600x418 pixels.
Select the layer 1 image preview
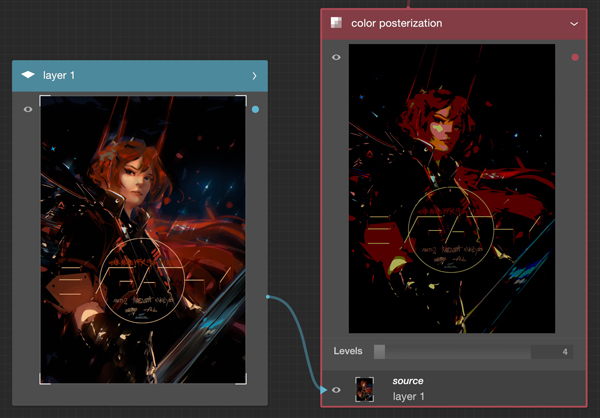[x=143, y=239]
